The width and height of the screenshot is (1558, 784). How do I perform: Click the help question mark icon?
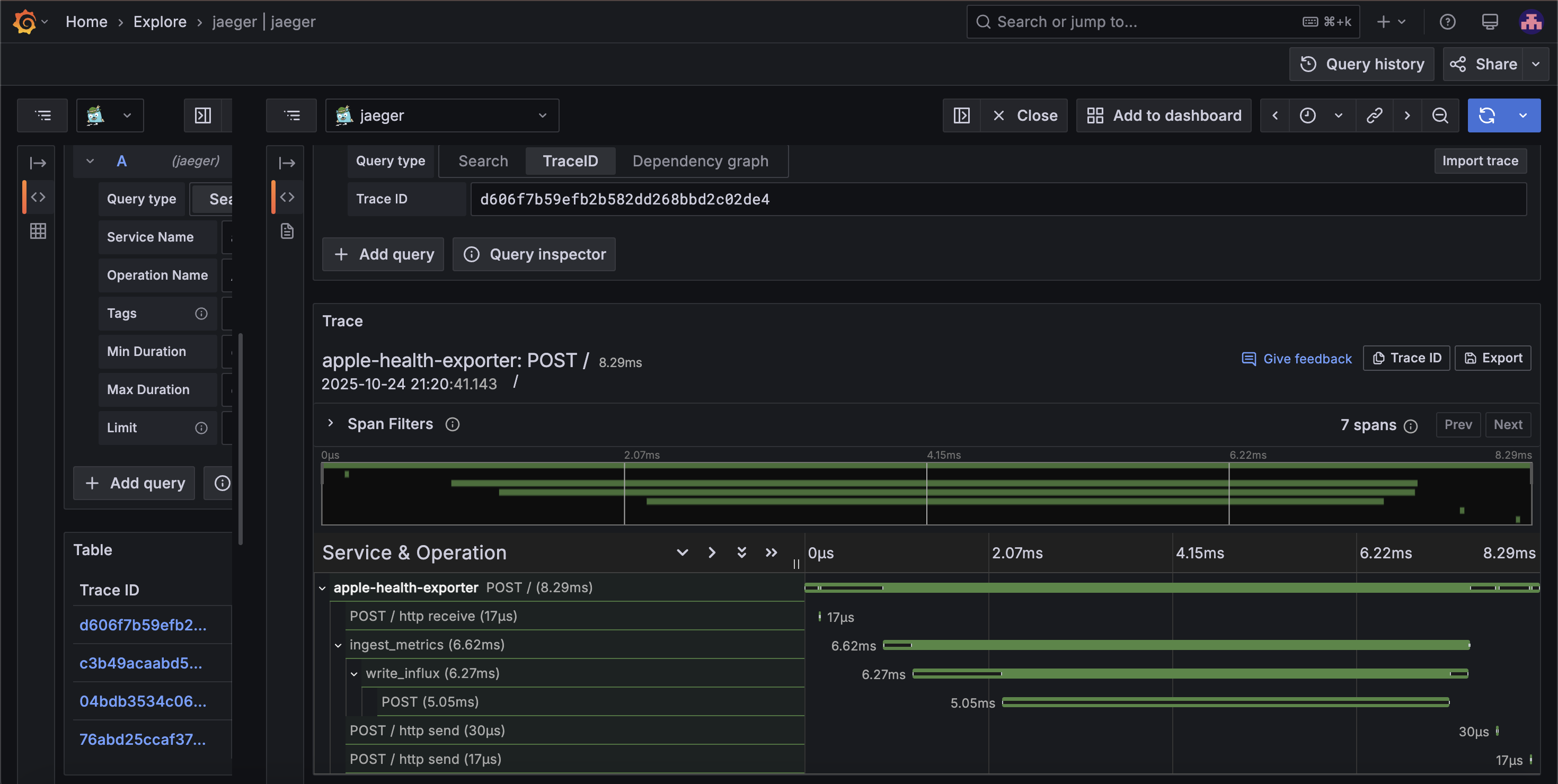pos(1447,22)
